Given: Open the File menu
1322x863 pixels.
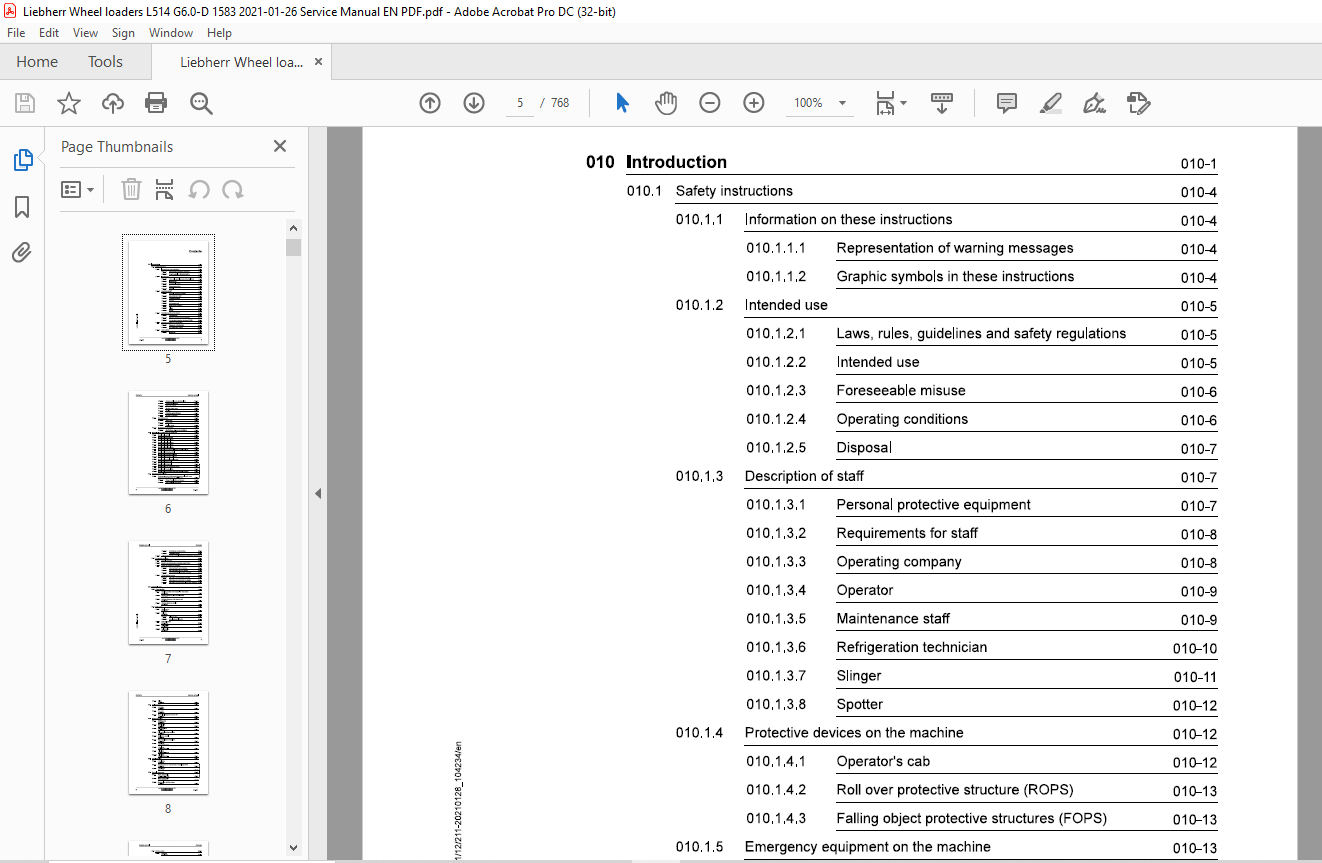Looking at the screenshot, I should coord(16,33).
